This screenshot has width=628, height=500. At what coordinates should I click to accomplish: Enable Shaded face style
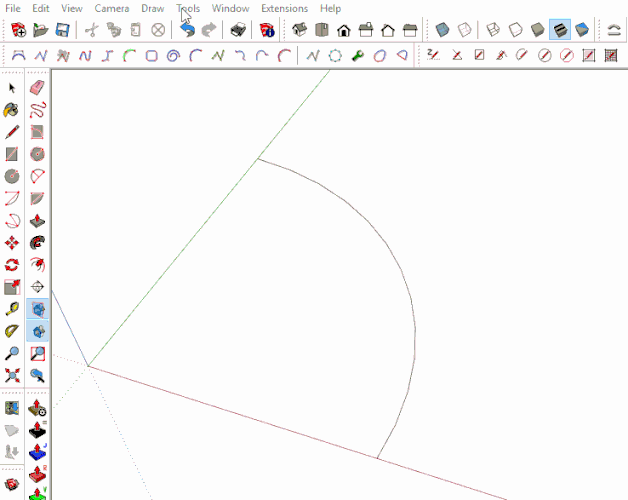click(x=537, y=30)
